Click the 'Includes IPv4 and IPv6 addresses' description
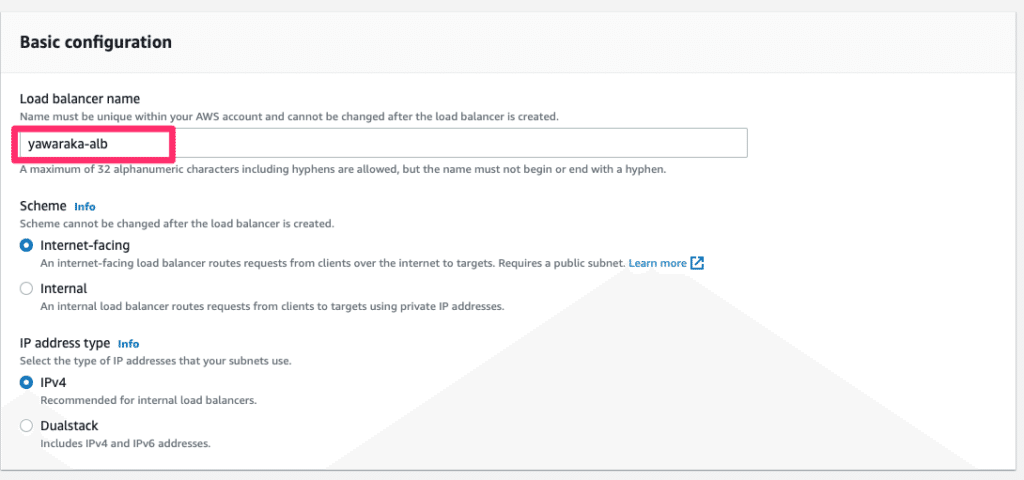This screenshot has width=1024, height=480. coord(125,443)
